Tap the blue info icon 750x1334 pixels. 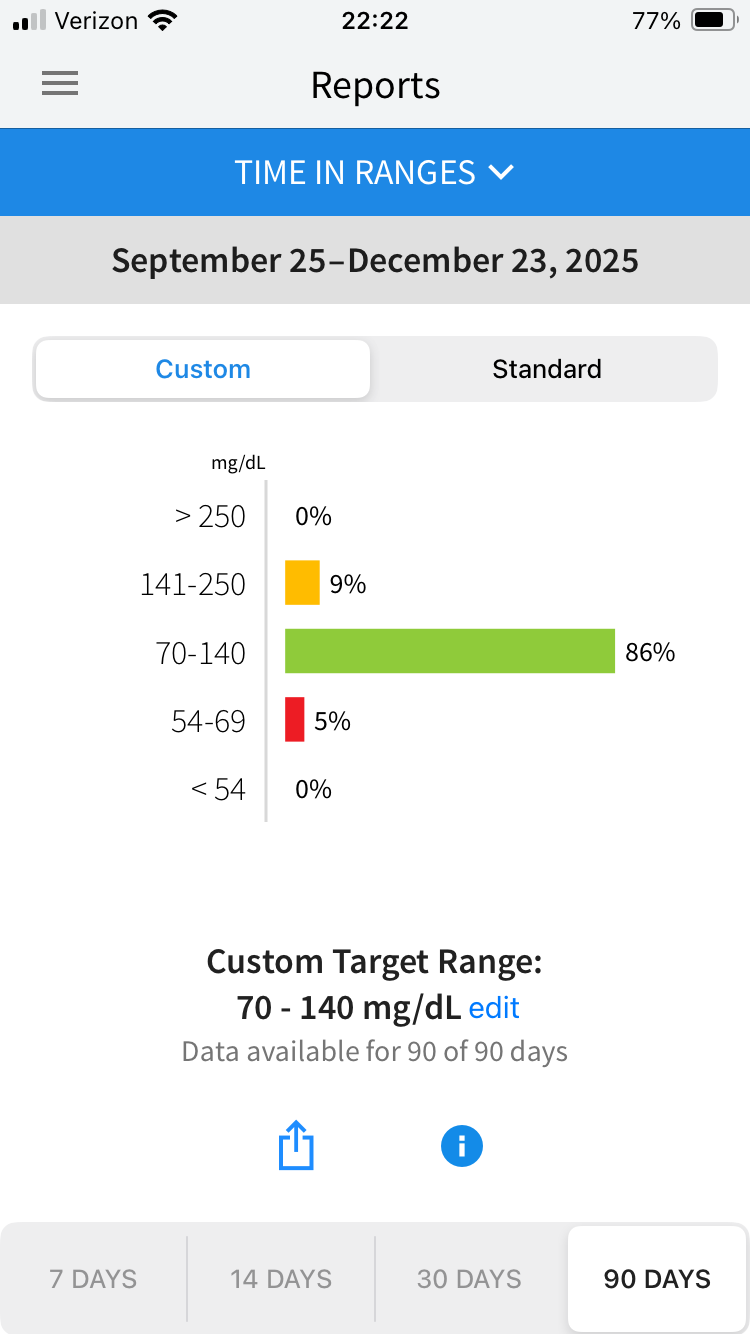pos(462,1146)
